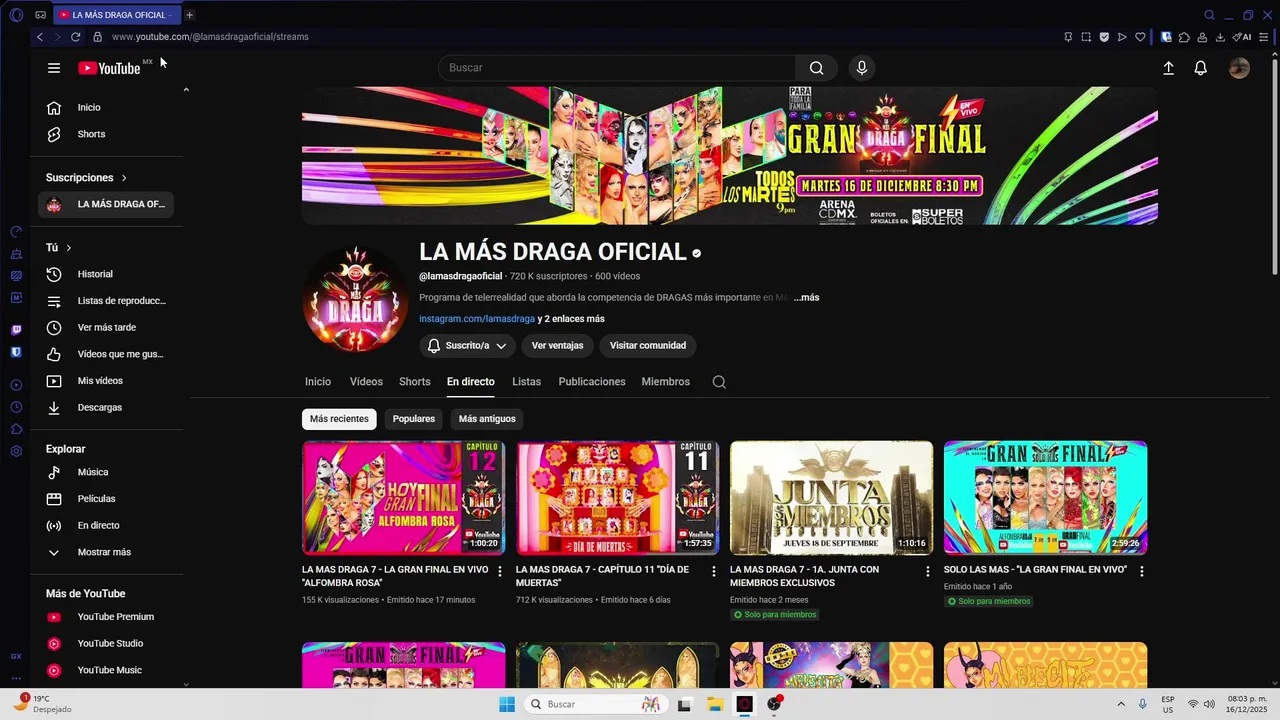This screenshot has width=1280, height=720.
Task: Open the y 2 enlaces más link
Action: coord(571,319)
